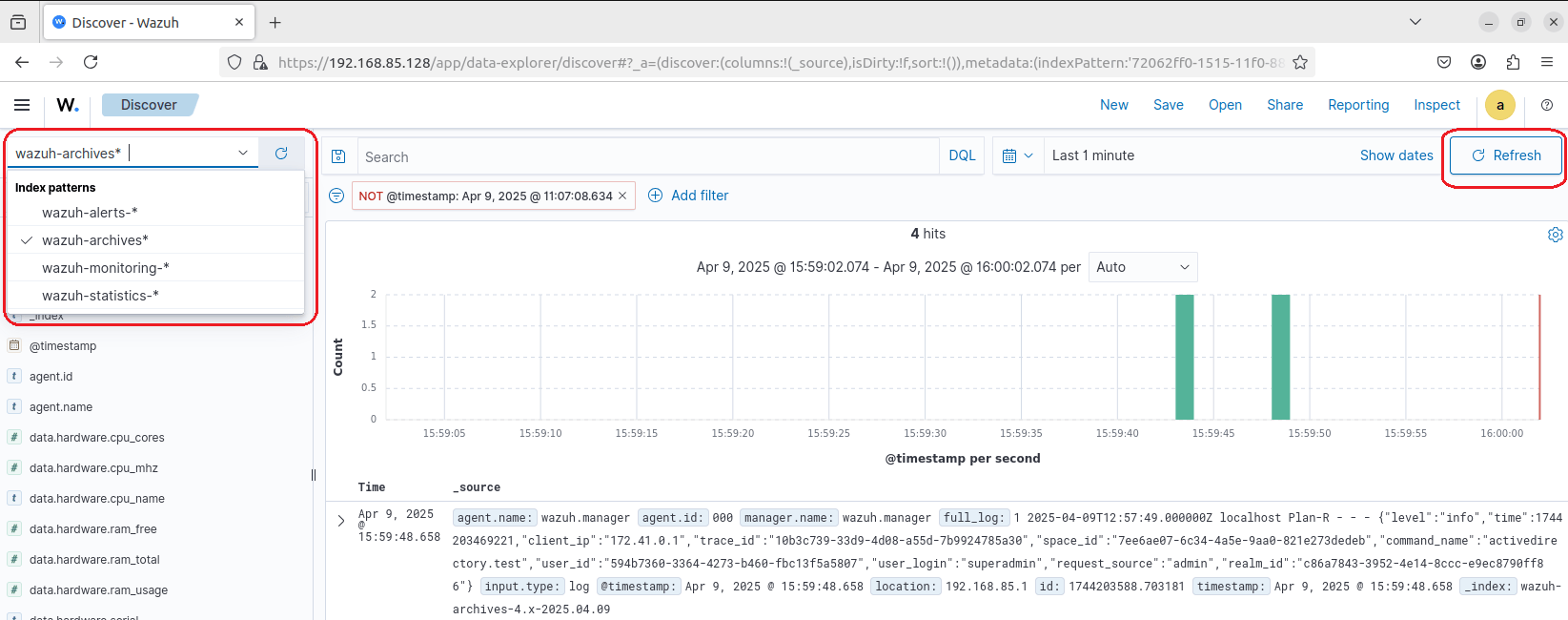Open the filter options icon
The image size is (1568, 620).
point(336,196)
